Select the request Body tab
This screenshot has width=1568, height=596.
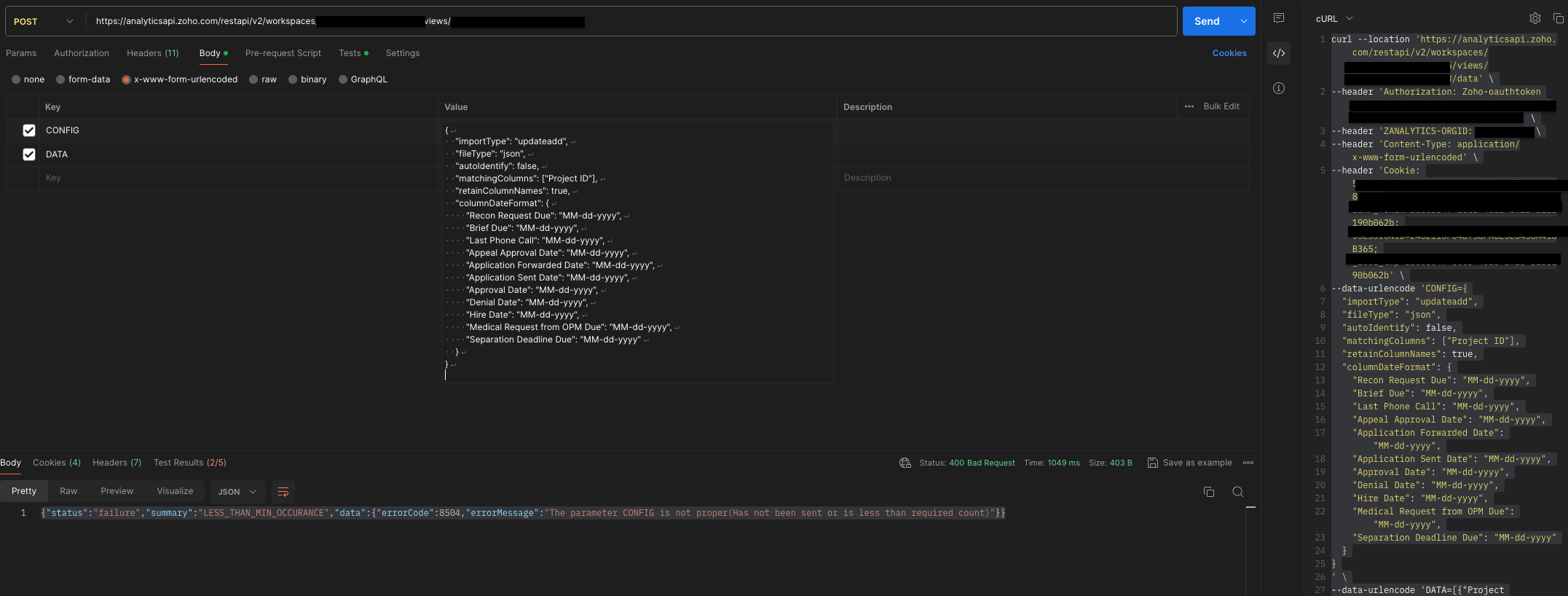[213, 53]
